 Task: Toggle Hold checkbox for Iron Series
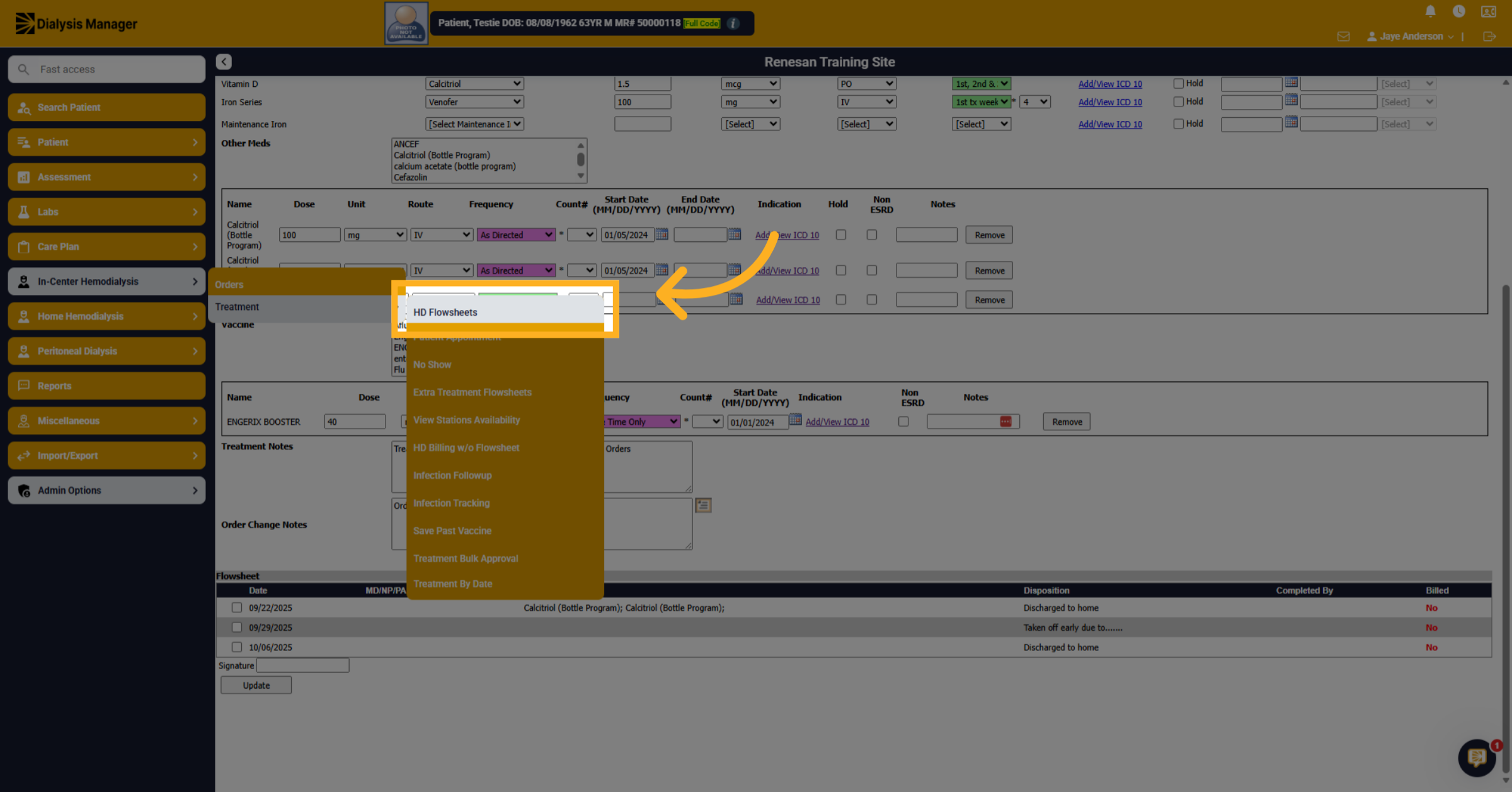point(1178,101)
